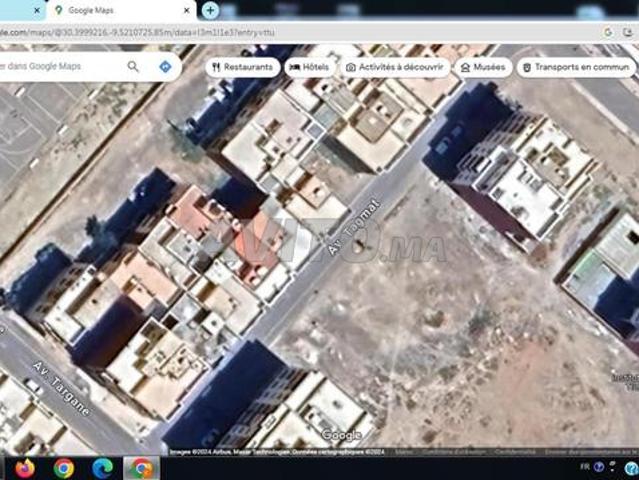Show Musées on the map
This screenshot has width=639, height=480.
coord(483,67)
